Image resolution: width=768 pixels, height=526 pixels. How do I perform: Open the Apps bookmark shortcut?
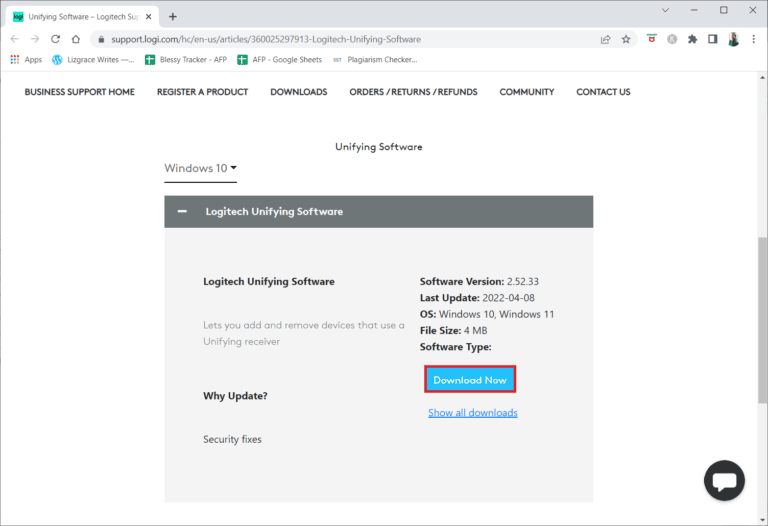click(26, 59)
